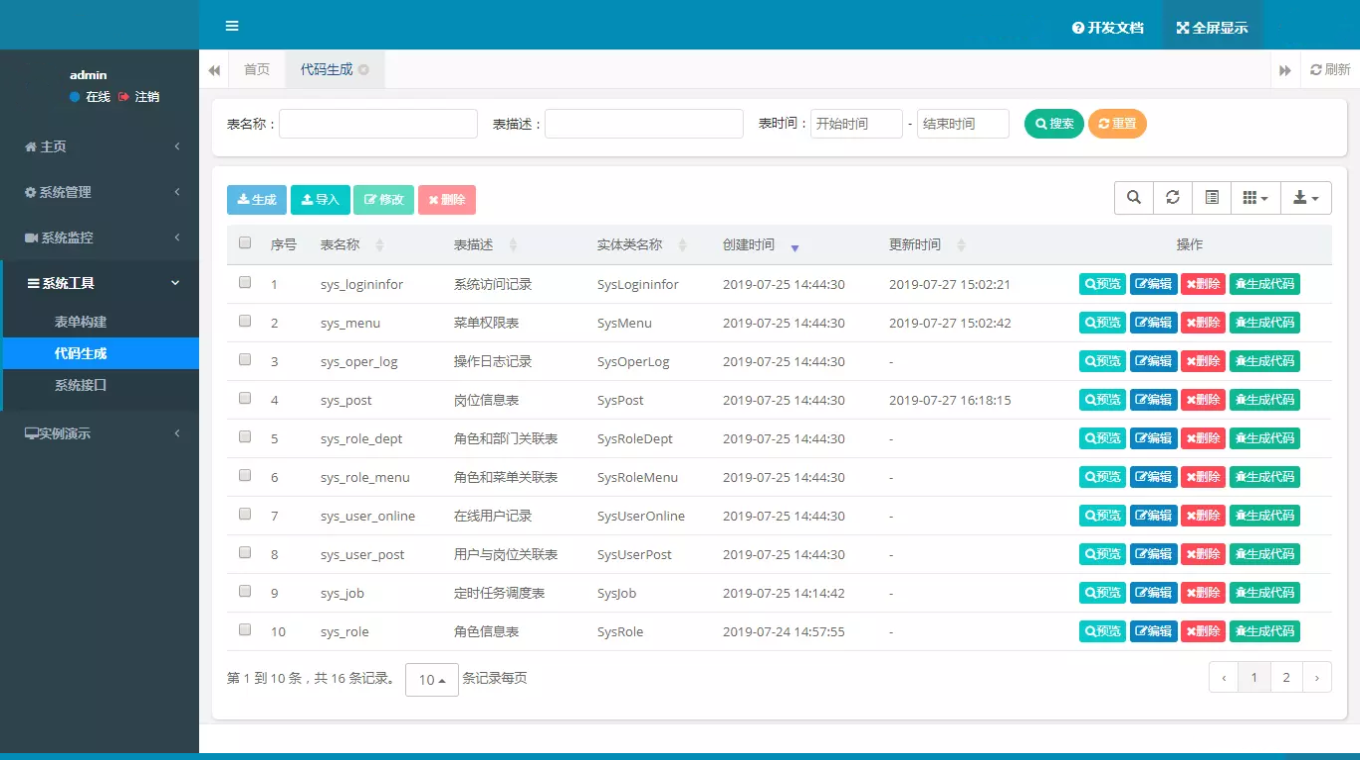Open the 结束时间 date picker
Screen dimensions: 1360x760
tap(963, 124)
